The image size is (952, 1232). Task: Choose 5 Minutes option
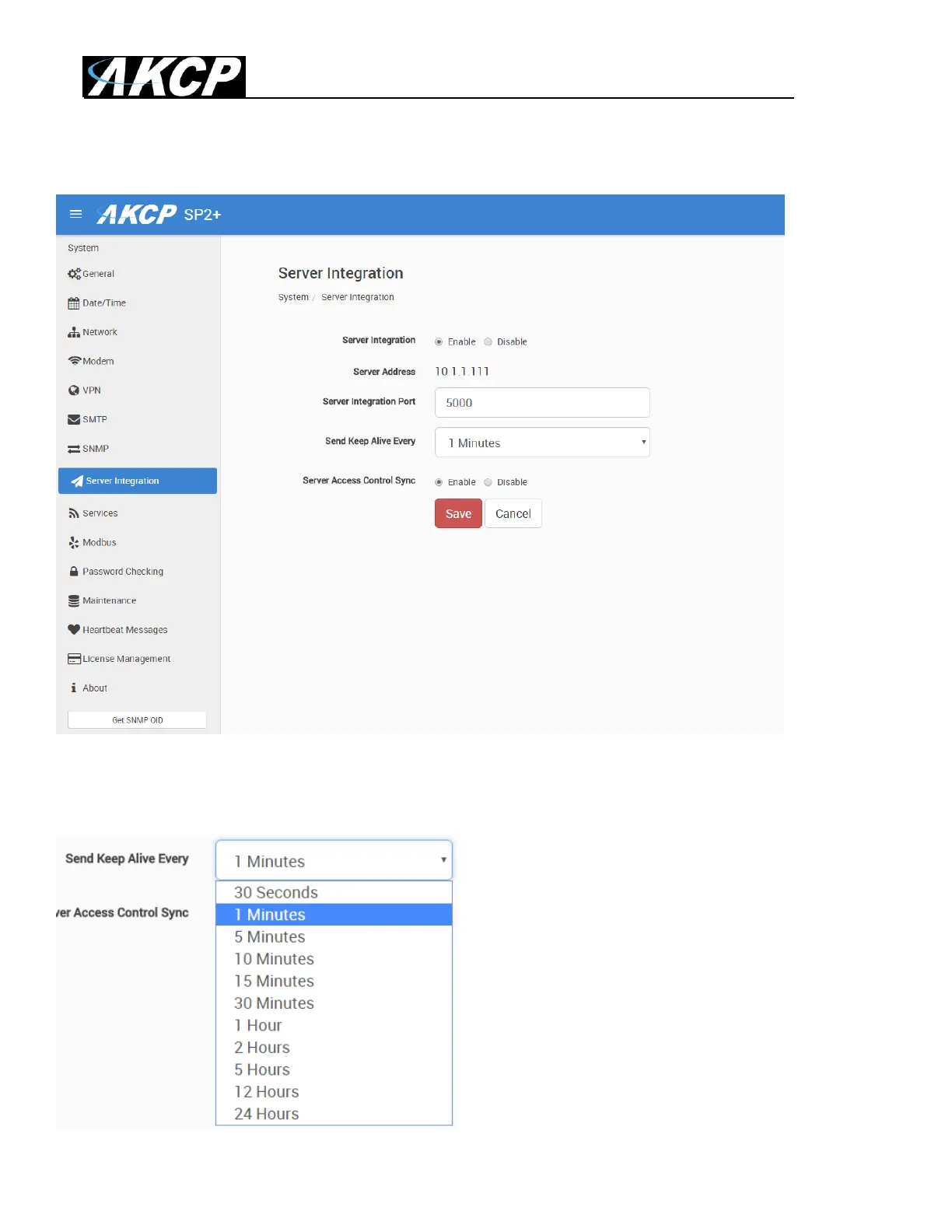334,936
